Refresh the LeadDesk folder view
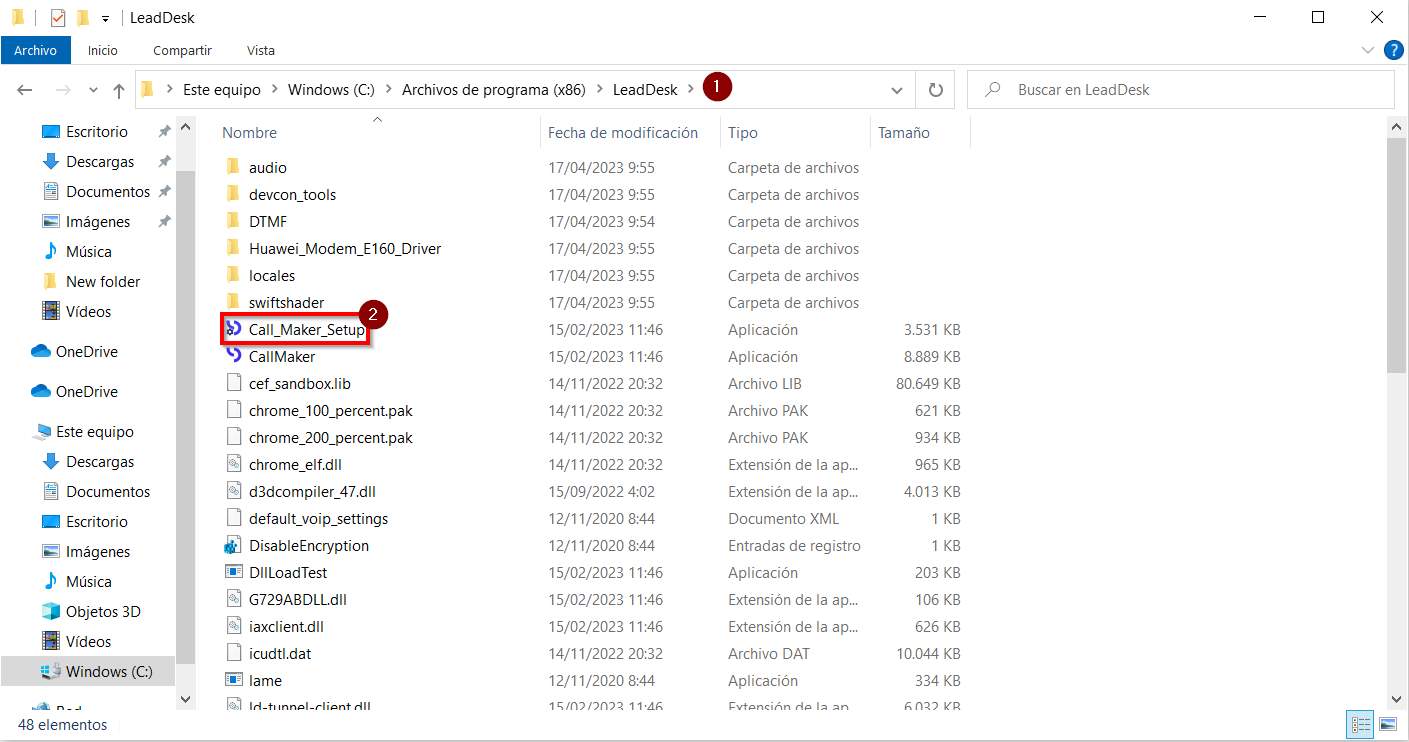The image size is (1409, 742). point(936,90)
